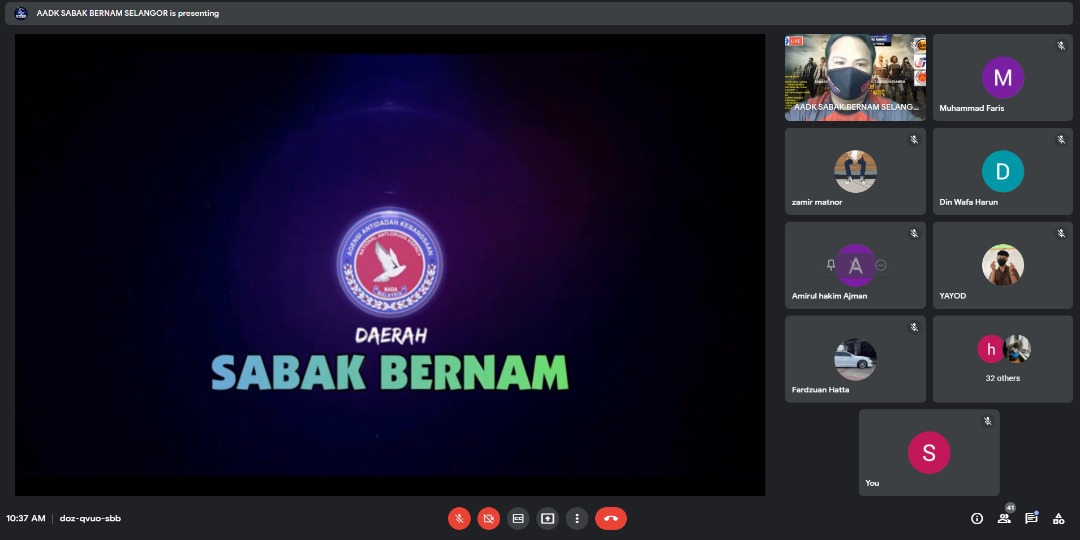
Task: Click YAYOD muted microphone icon
Action: (x=1061, y=233)
